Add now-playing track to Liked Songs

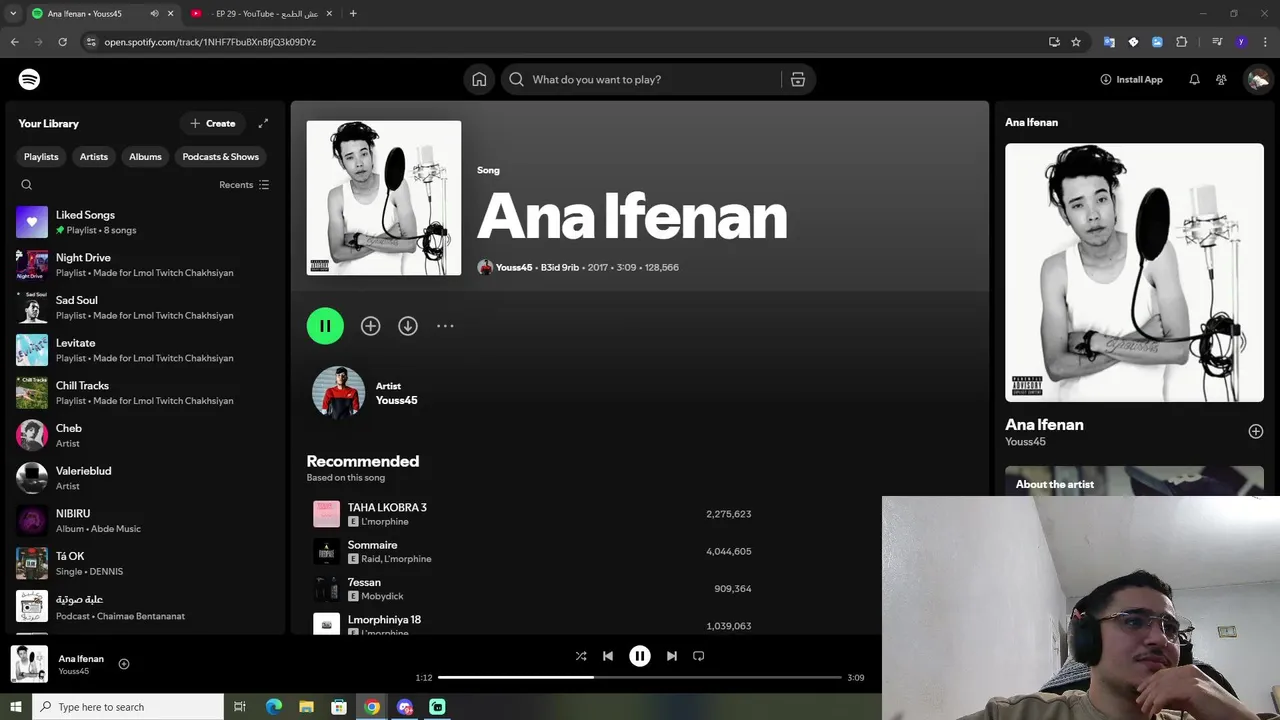[x=124, y=664]
